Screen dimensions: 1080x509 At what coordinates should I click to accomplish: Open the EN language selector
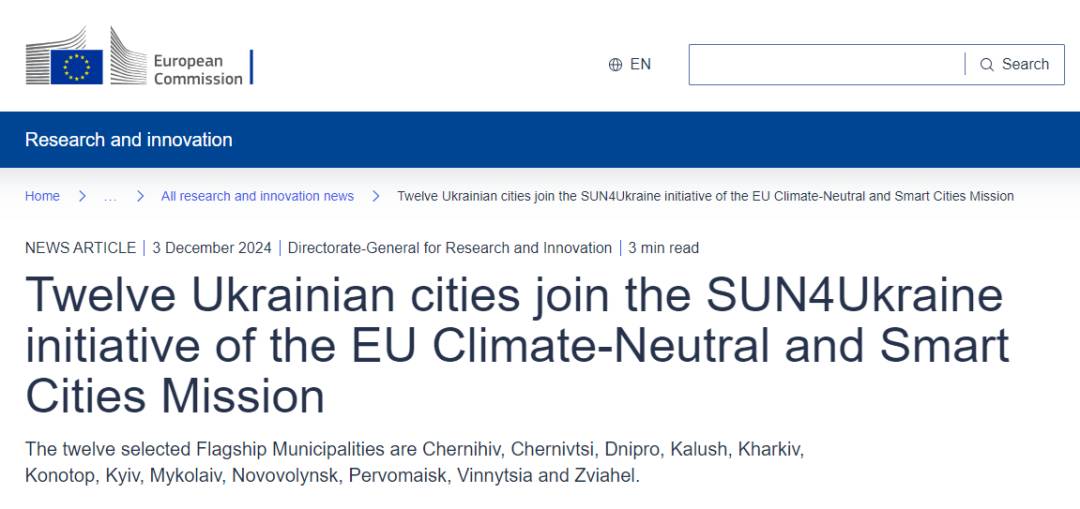630,65
